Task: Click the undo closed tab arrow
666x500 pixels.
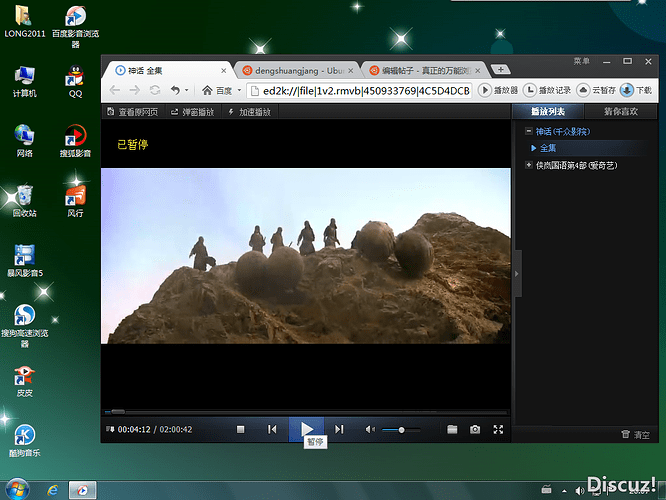Action: 175,90
